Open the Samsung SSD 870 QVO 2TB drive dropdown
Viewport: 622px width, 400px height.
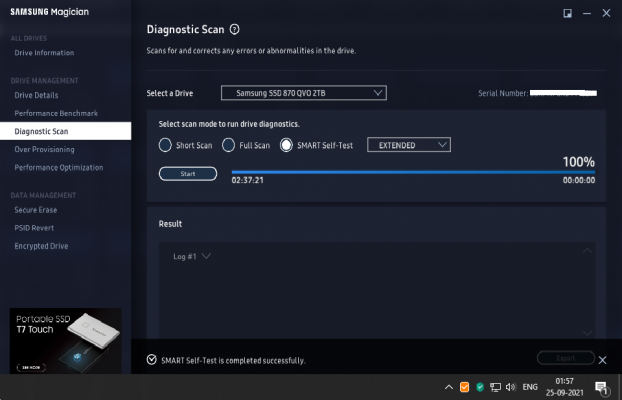[304, 93]
